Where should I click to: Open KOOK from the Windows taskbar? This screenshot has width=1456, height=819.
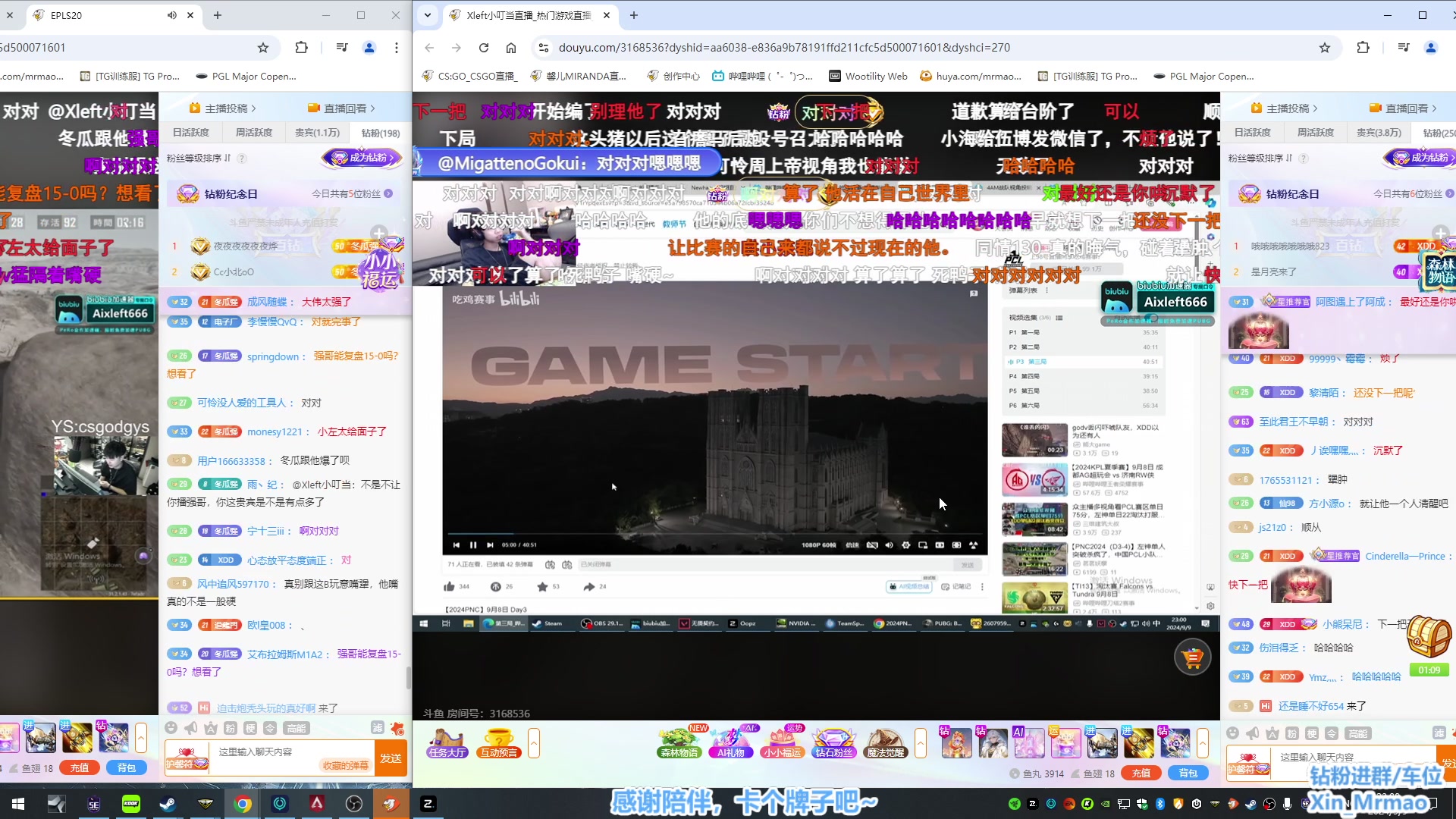pos(130,804)
